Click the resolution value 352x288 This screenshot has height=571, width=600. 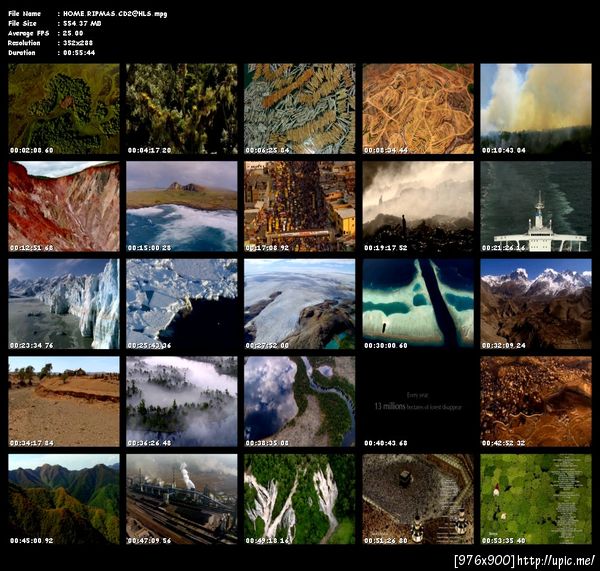point(78,43)
